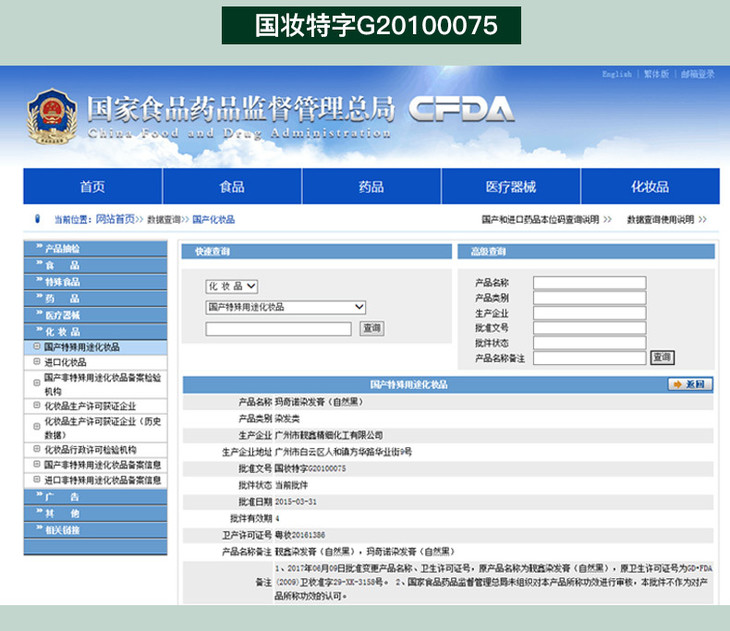730x631 pixels.
Task: Click expand icon beside 进口化妆品
Action: click(x=37, y=362)
